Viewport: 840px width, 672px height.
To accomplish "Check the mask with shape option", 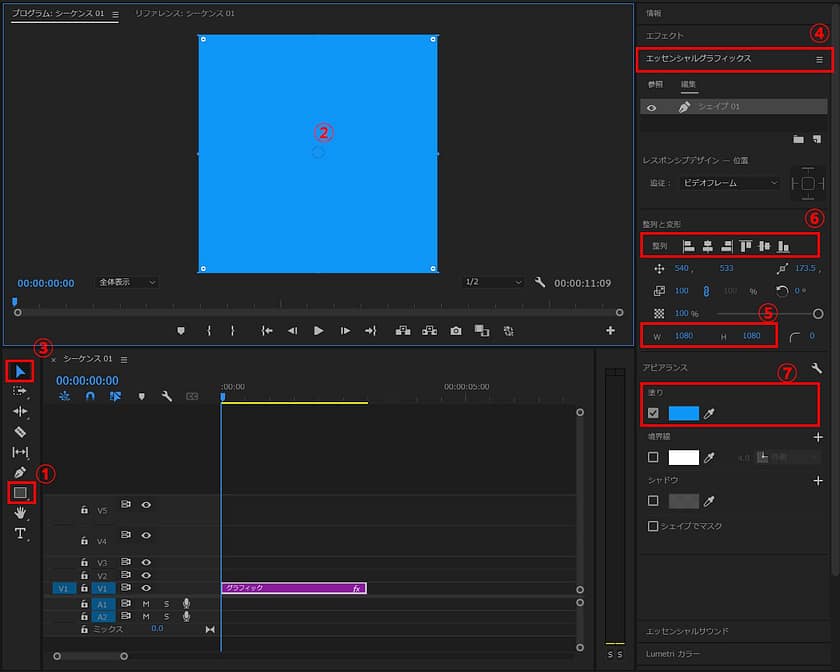I will (653, 526).
